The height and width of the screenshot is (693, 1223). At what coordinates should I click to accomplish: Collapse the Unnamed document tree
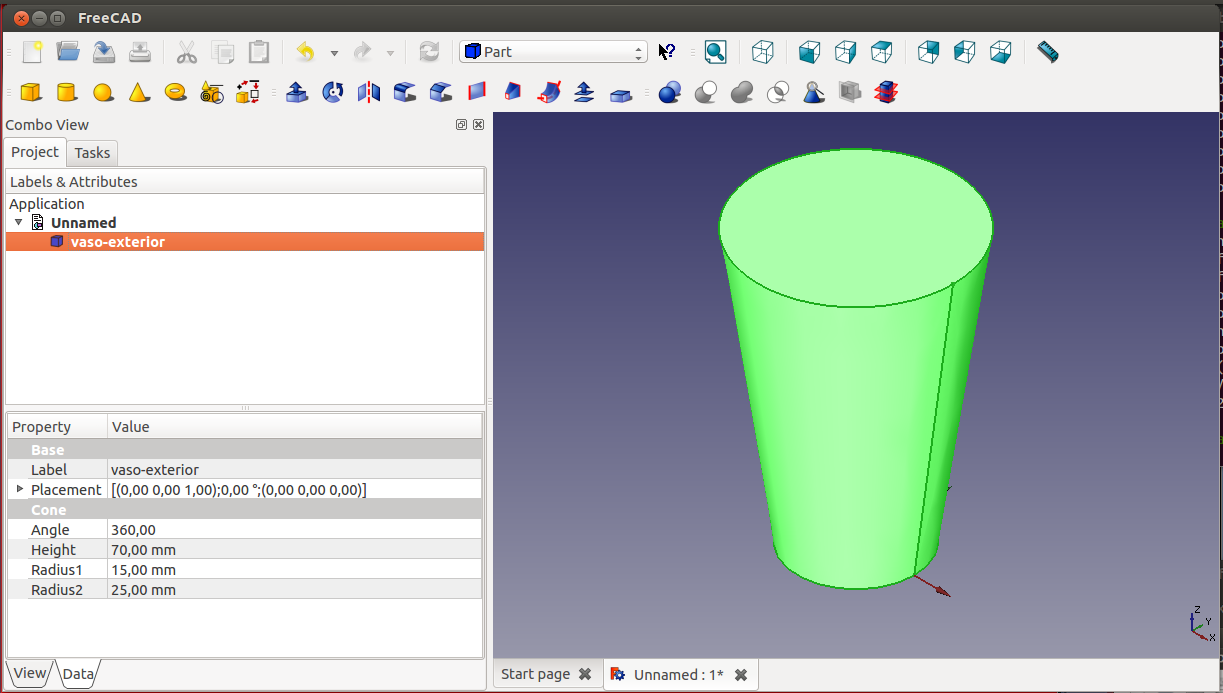[x=18, y=222]
